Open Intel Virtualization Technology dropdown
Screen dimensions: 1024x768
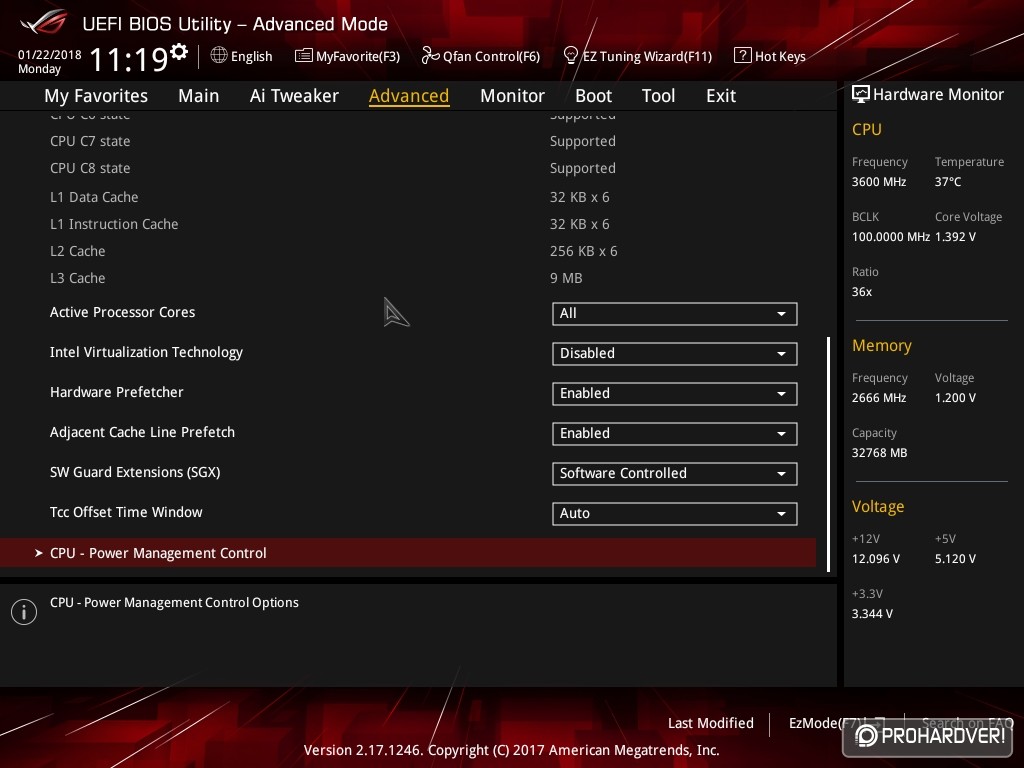tap(675, 353)
